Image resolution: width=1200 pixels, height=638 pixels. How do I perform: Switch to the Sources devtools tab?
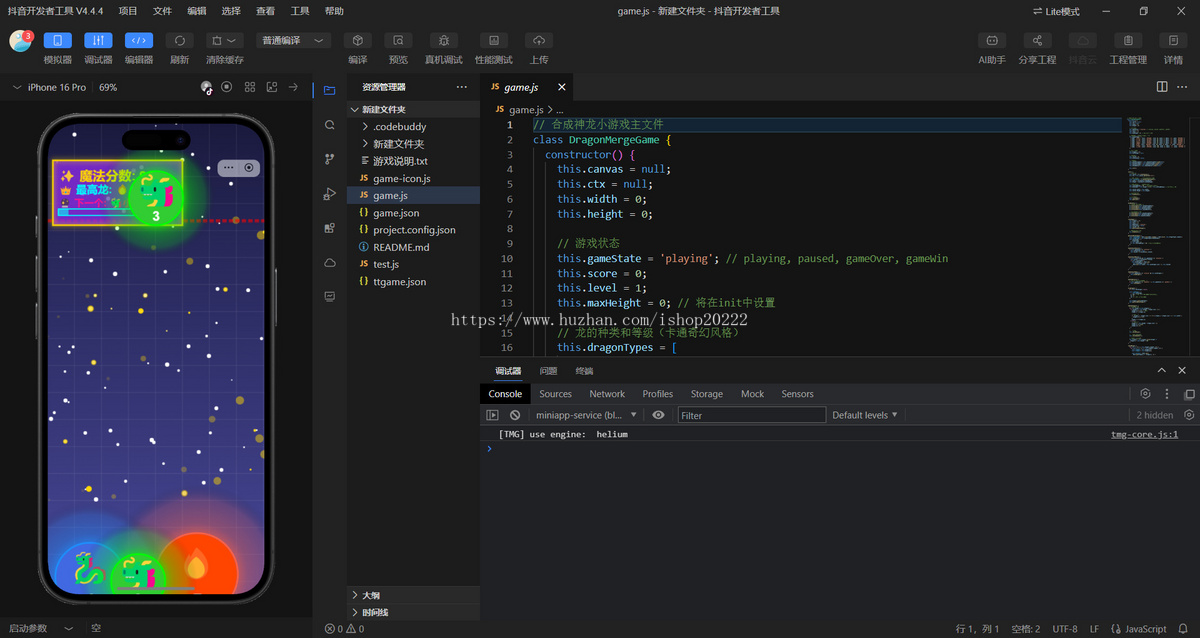pos(555,394)
